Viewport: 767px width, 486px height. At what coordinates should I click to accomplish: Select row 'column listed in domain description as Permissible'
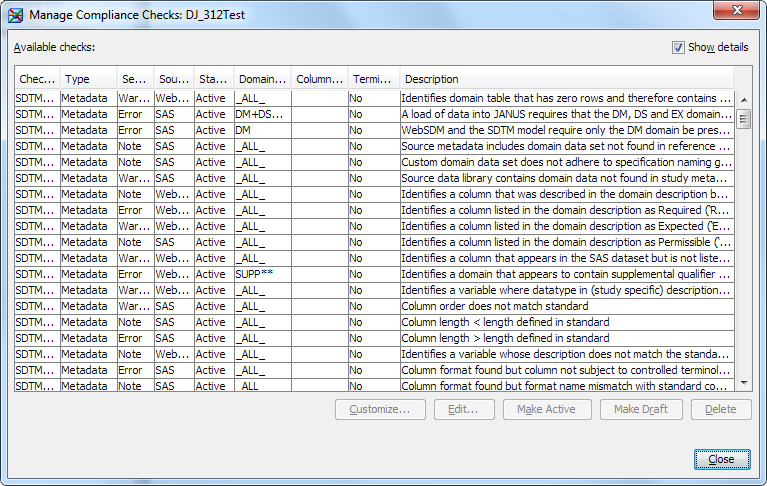374,242
